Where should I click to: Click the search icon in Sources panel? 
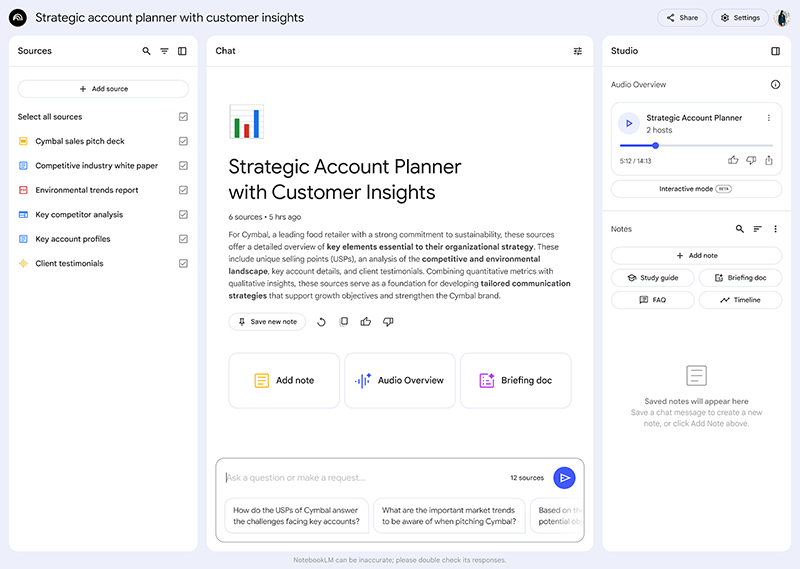(146, 51)
